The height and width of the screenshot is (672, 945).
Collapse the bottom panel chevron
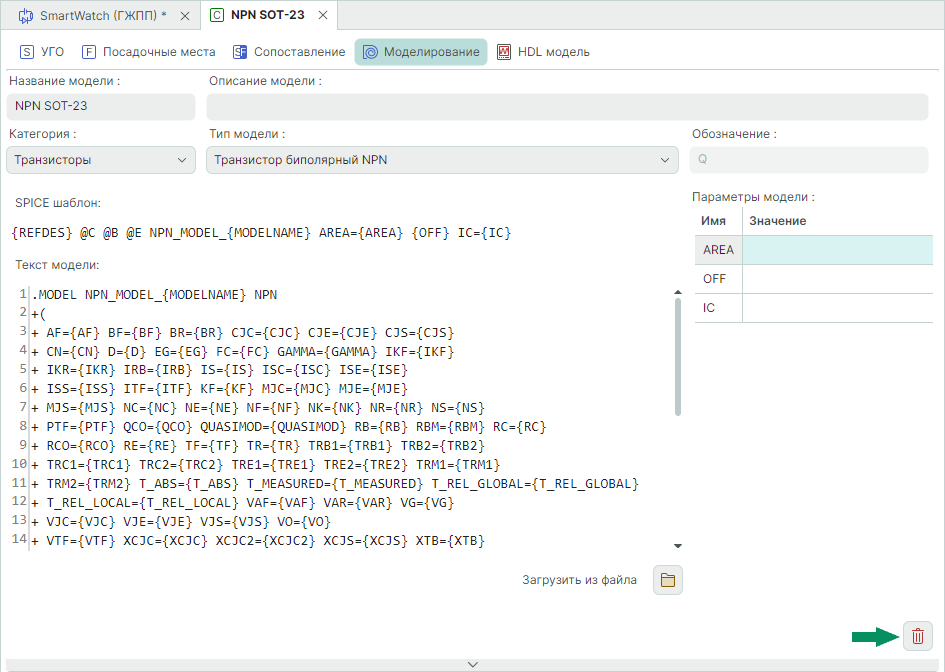(473, 664)
